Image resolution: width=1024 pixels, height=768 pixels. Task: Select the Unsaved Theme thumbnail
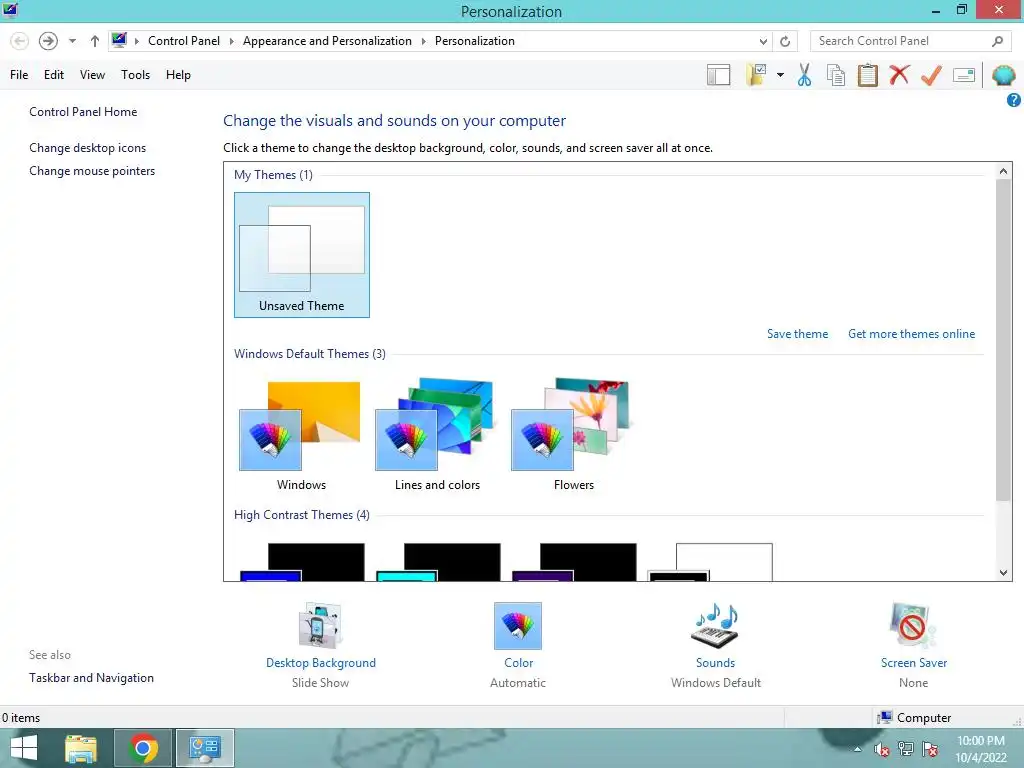point(302,255)
